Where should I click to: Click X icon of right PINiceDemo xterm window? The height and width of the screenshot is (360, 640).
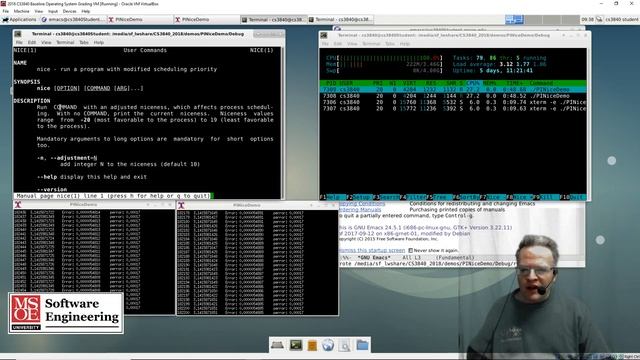coord(181,205)
